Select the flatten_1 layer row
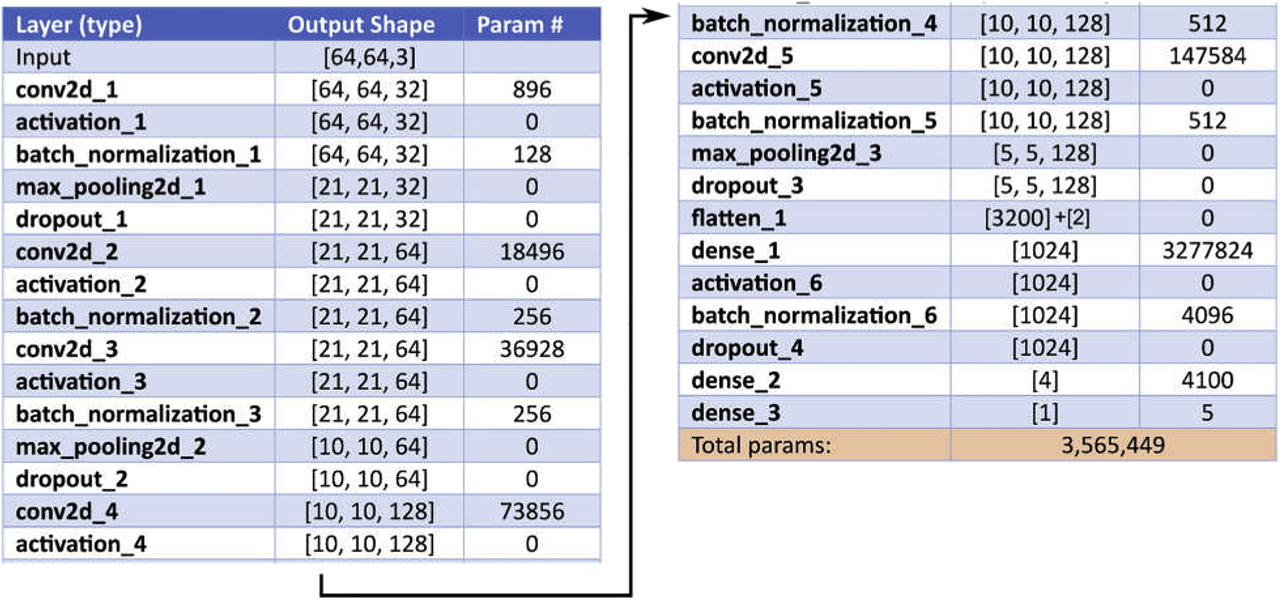The height and width of the screenshot is (600, 1280). pos(740,219)
